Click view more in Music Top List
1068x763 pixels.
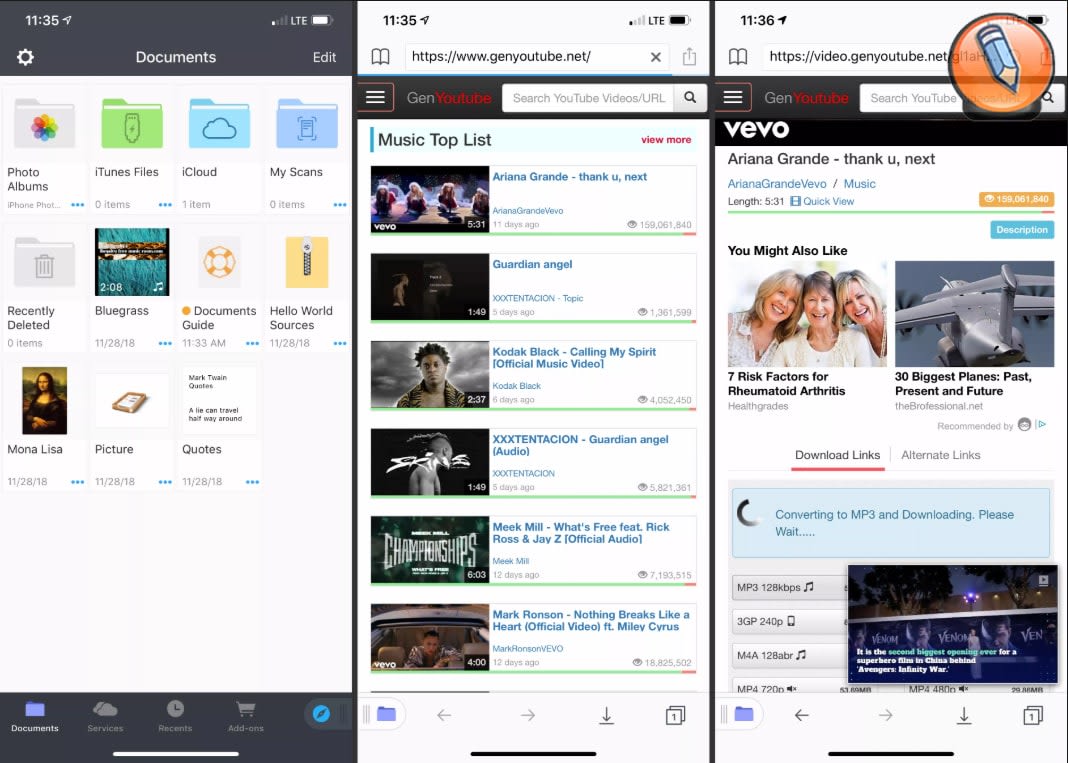(666, 140)
